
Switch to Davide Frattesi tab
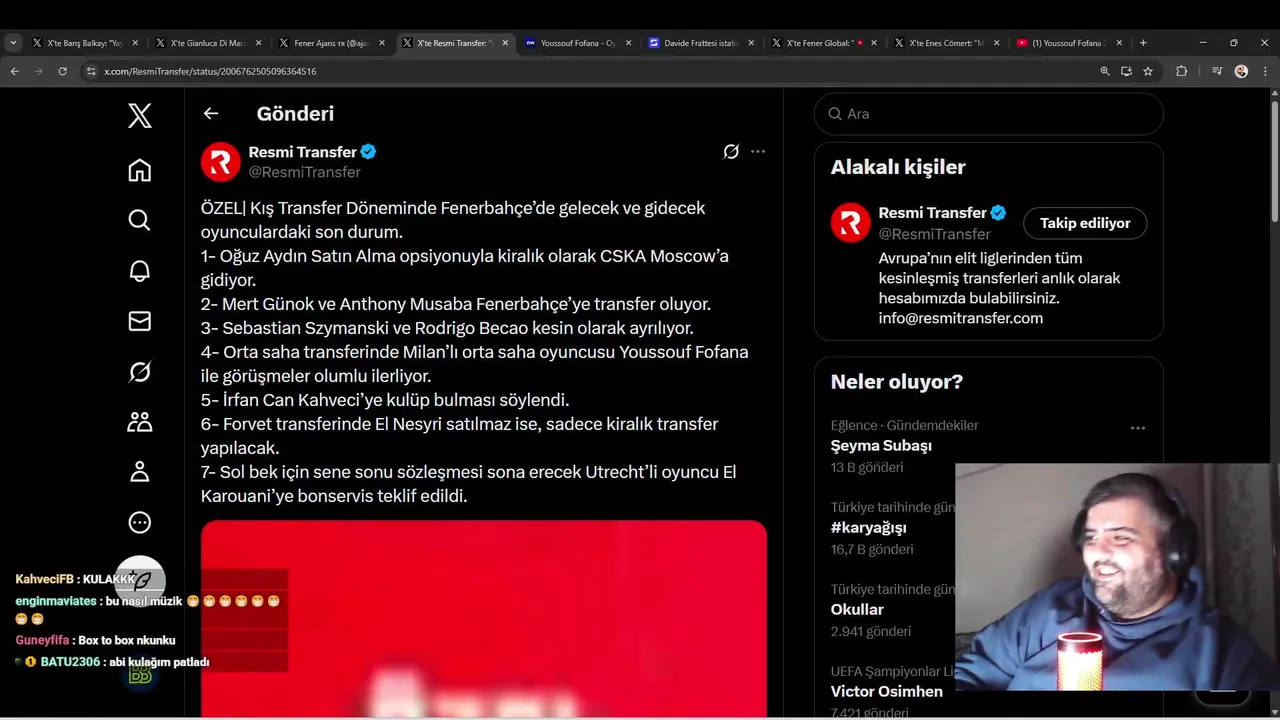[x=701, y=43]
